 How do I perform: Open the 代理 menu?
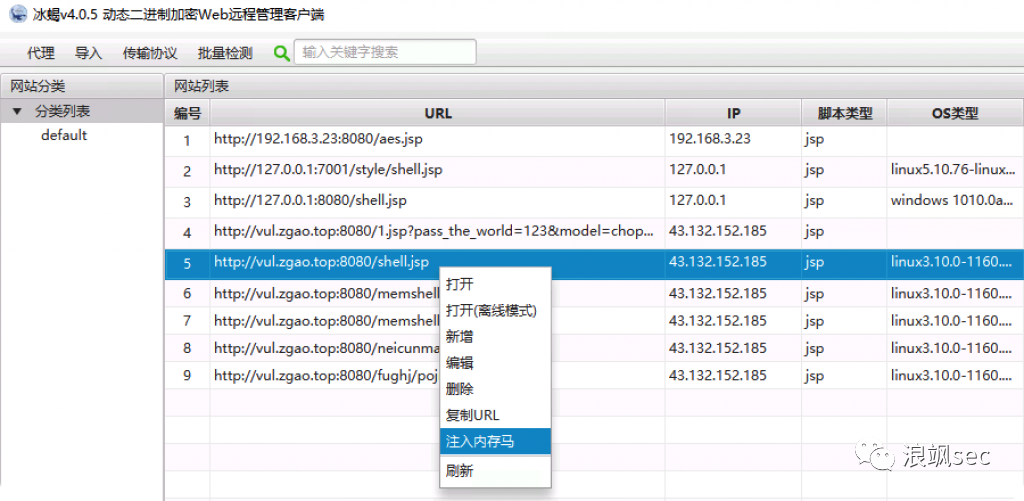point(41,54)
